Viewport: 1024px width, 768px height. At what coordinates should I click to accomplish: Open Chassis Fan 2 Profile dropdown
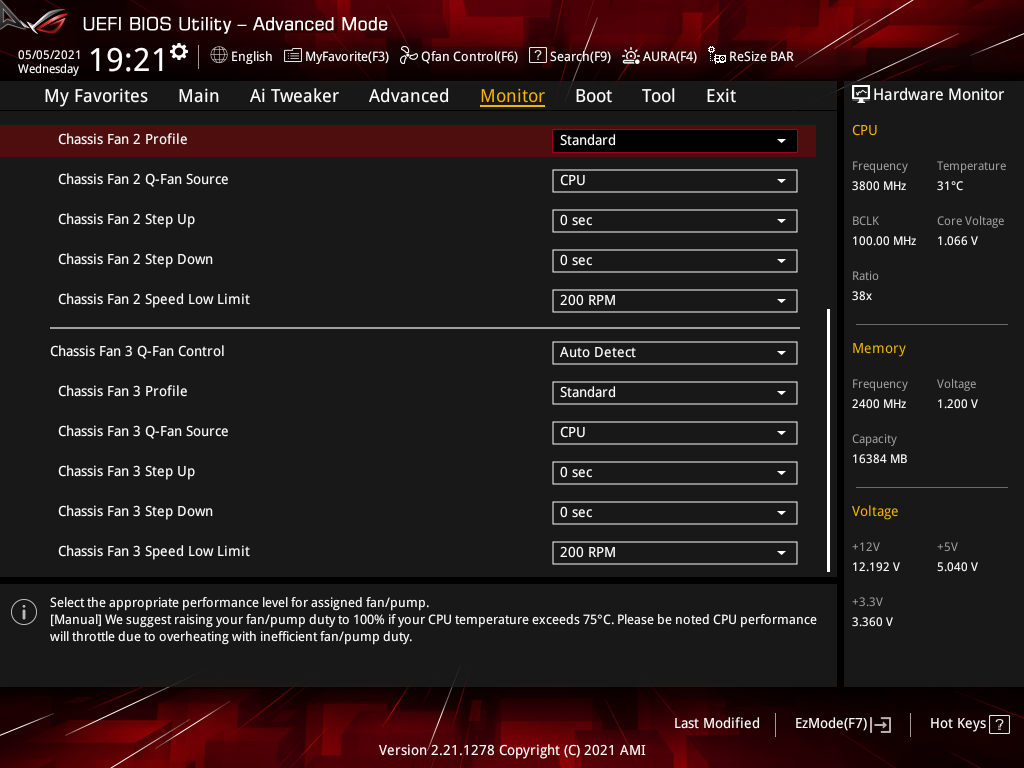(x=674, y=140)
